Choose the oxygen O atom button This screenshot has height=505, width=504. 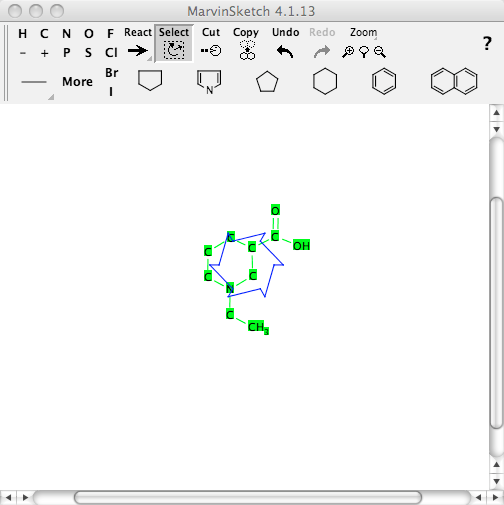coord(89,34)
